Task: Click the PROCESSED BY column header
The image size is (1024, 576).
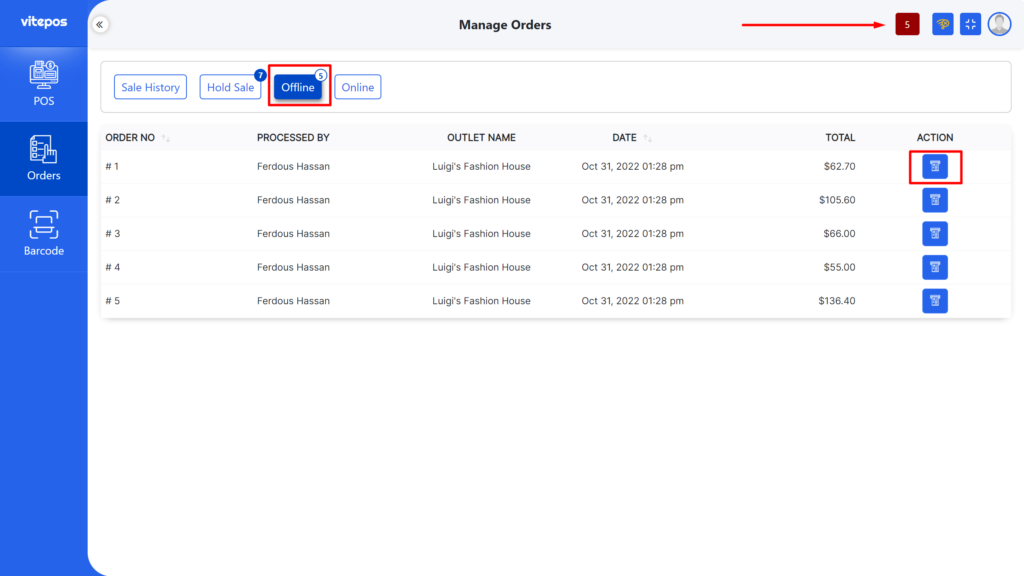Action: tap(293, 138)
